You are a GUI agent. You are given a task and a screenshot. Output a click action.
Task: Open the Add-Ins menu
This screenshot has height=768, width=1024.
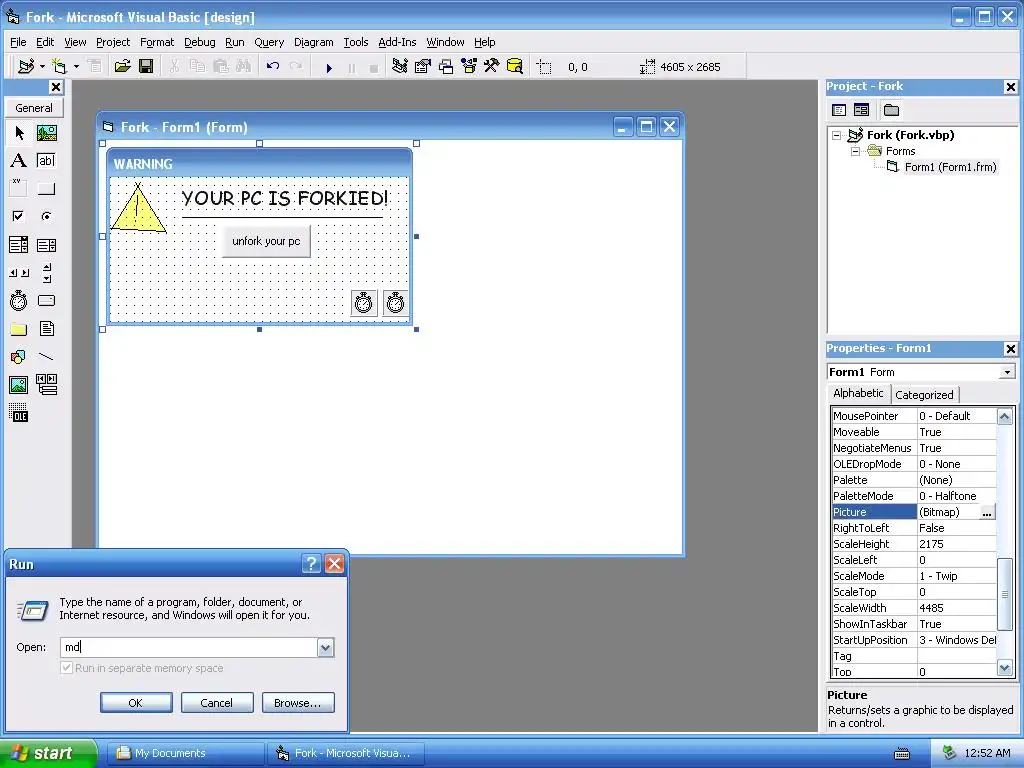(x=397, y=42)
